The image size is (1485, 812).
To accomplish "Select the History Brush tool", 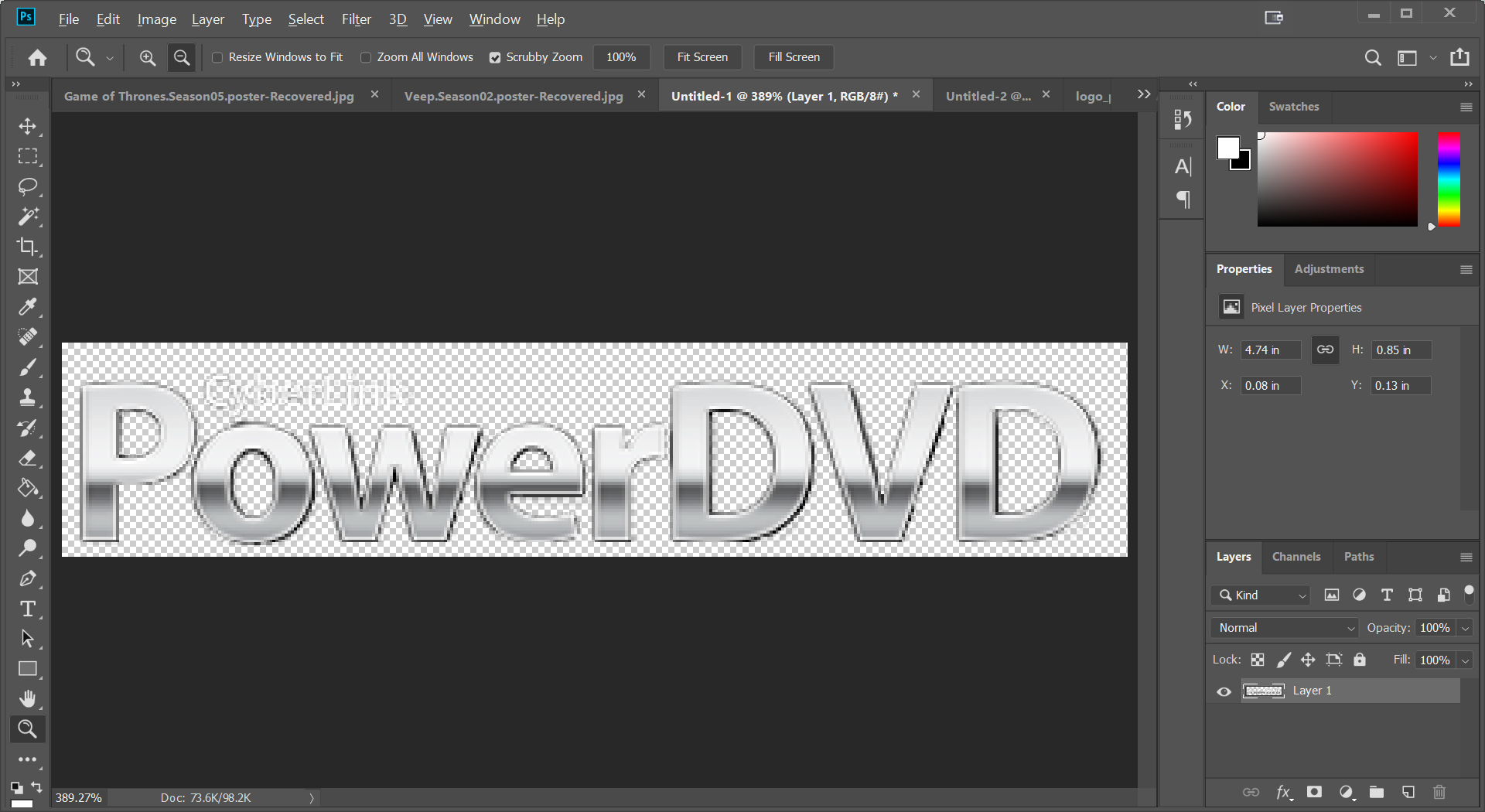I will (x=28, y=428).
